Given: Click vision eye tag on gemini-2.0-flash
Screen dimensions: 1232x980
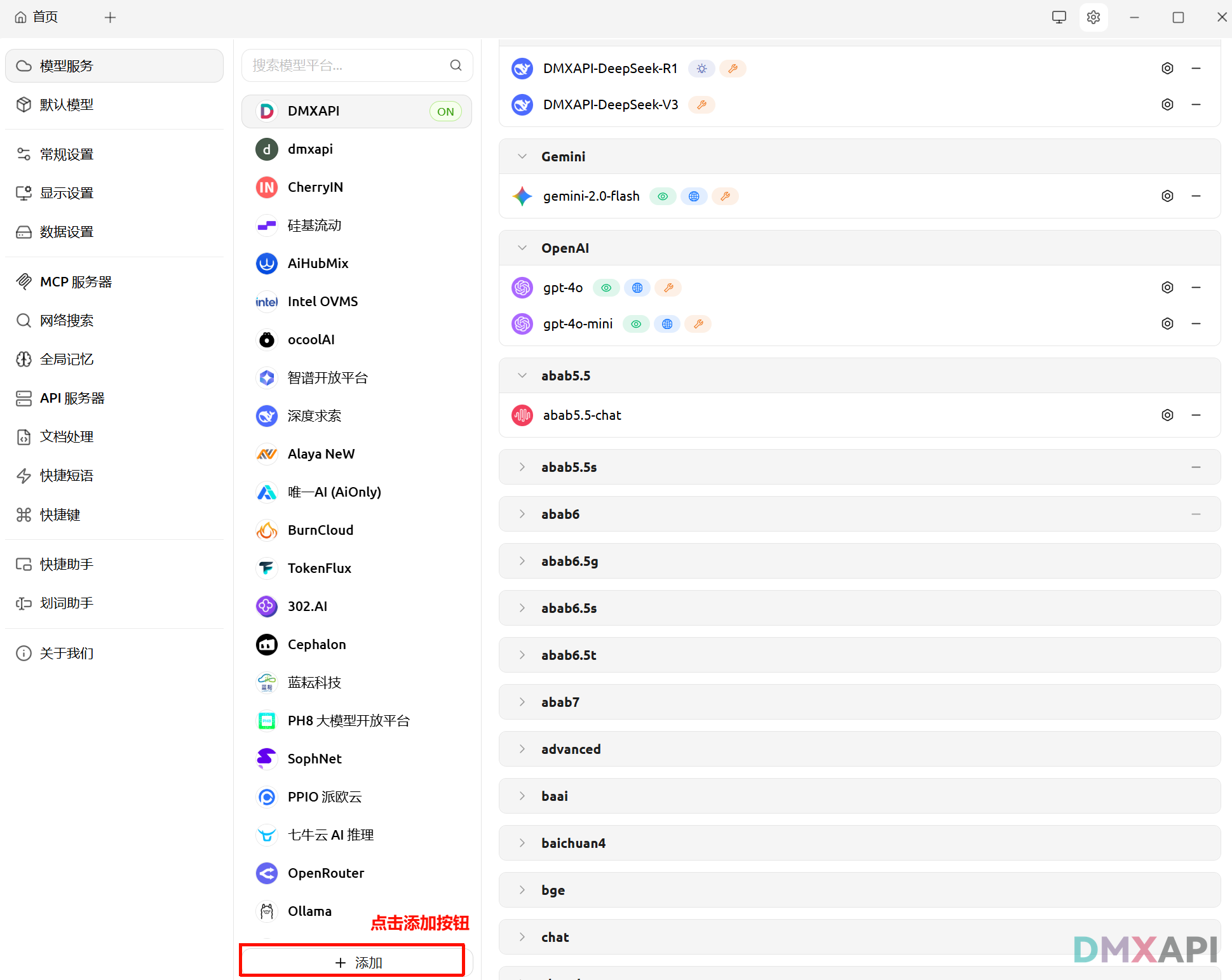Looking at the screenshot, I should click(x=662, y=197).
